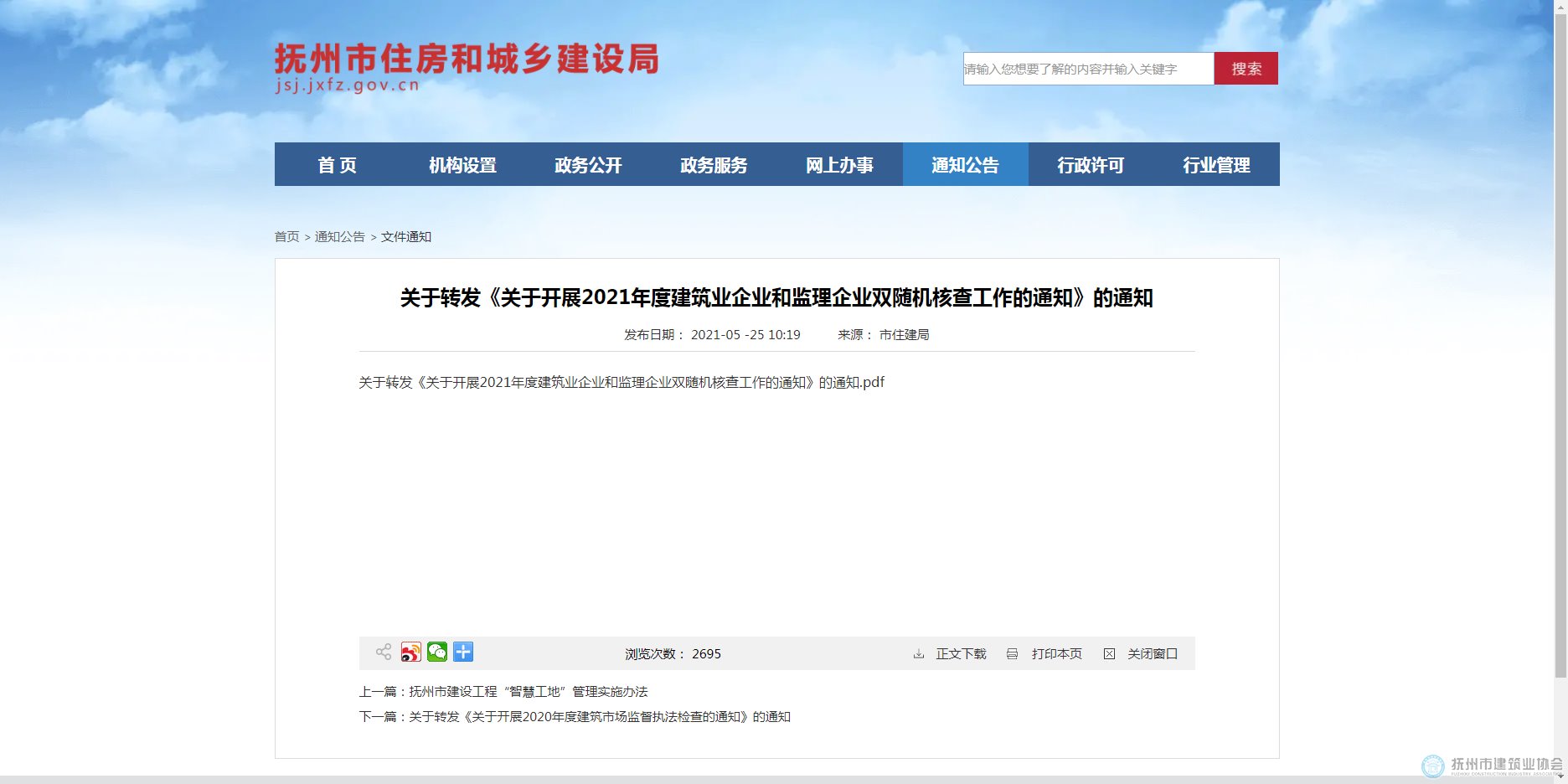Click the 抚州市建筑业协会 logo watermark
This screenshot has height=784, width=1568.
tap(1492, 765)
